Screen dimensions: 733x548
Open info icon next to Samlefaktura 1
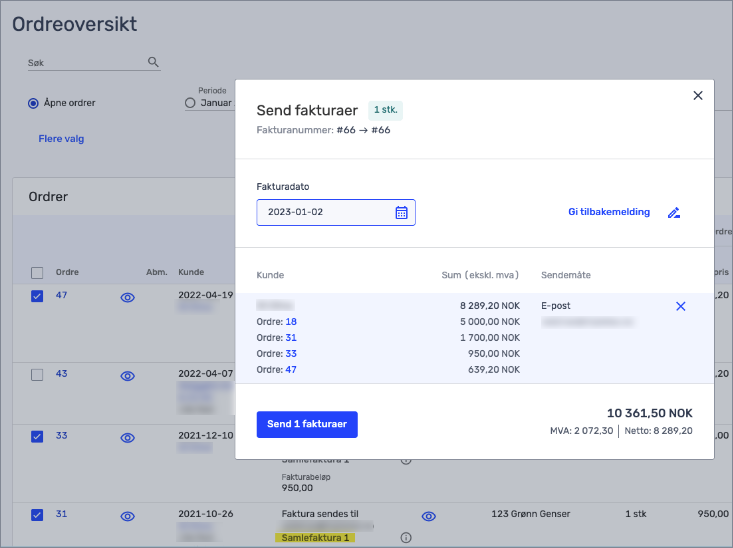tap(406, 538)
